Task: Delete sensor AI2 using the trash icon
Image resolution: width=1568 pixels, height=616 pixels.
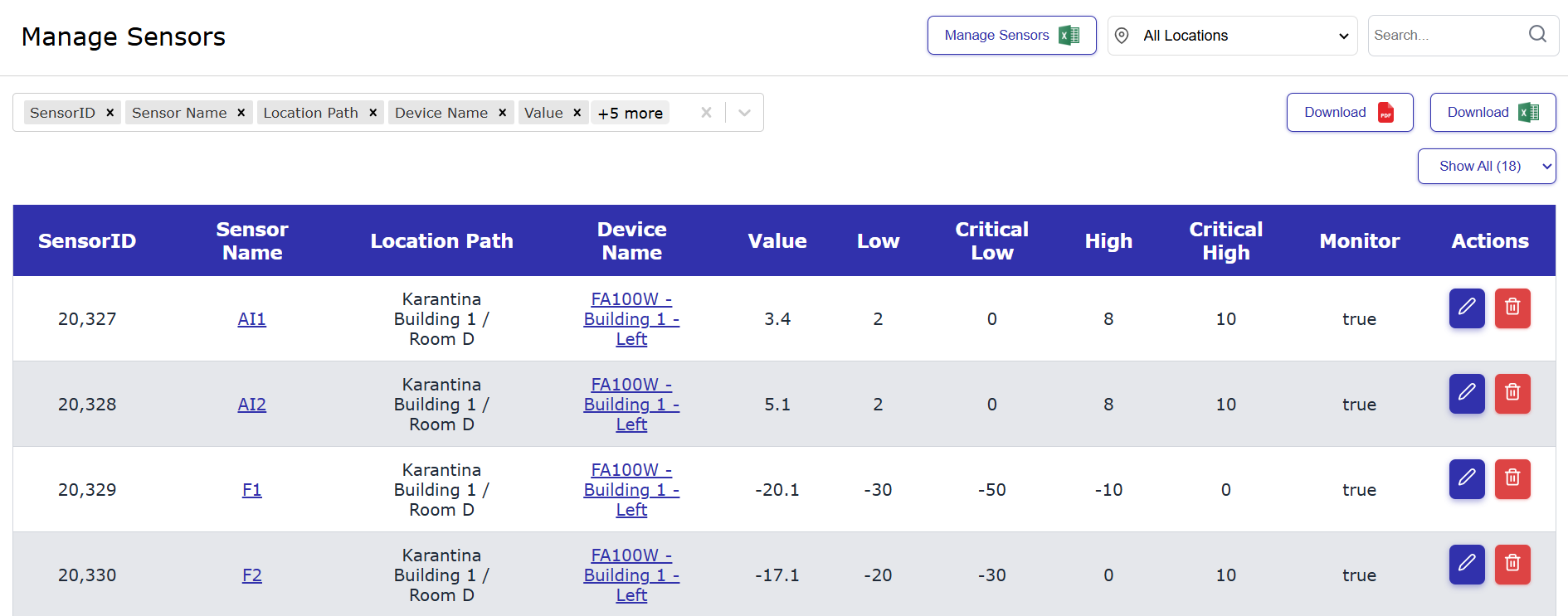Action: [1512, 393]
